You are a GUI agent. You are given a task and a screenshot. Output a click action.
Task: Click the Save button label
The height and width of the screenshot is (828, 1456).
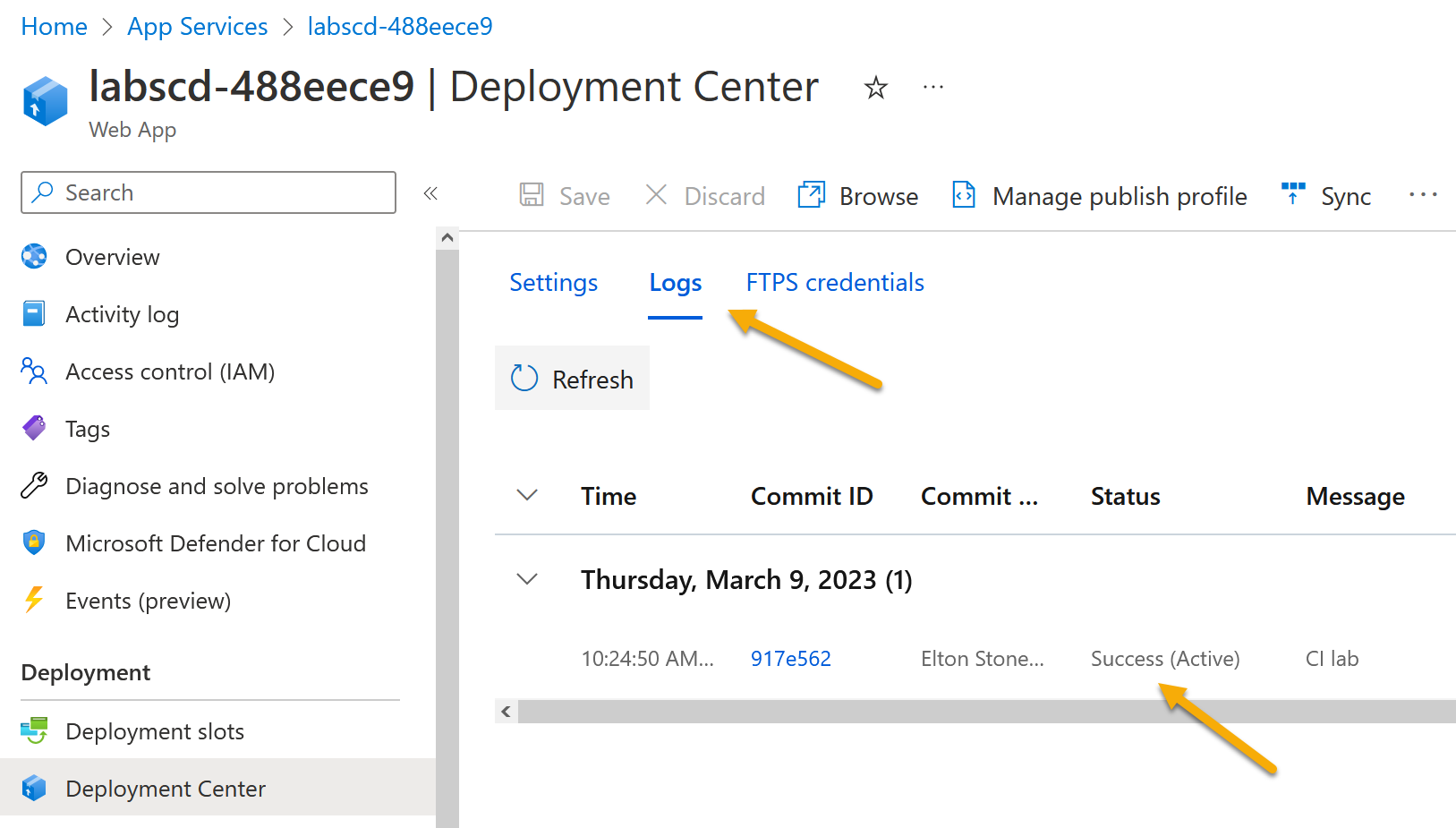[x=584, y=196]
